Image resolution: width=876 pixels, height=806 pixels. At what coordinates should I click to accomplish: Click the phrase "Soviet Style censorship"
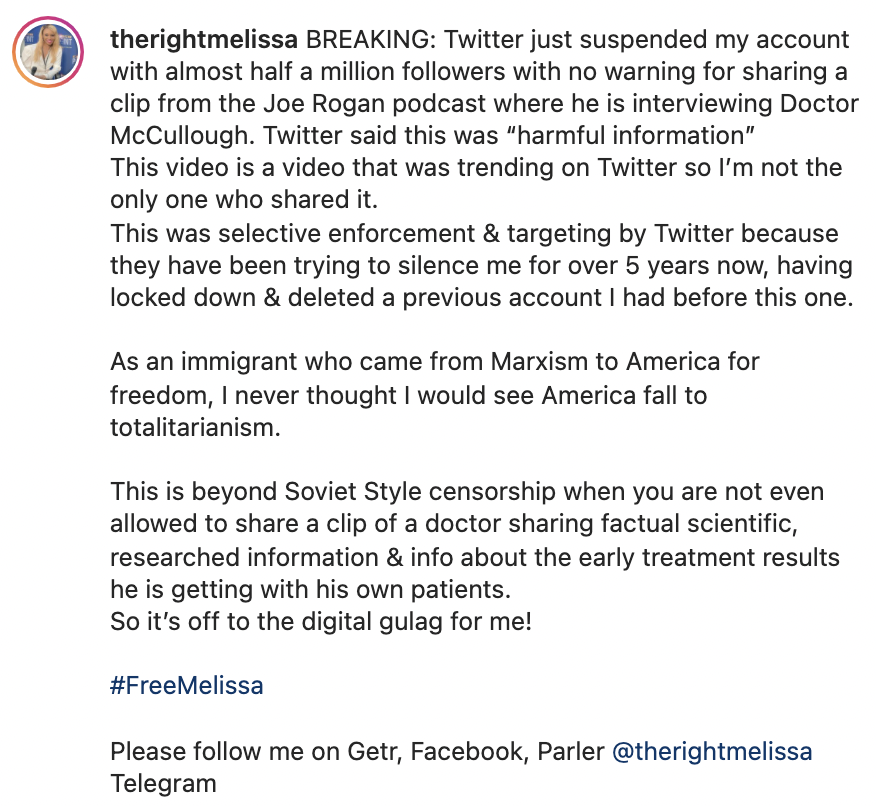pyautogui.click(x=420, y=492)
